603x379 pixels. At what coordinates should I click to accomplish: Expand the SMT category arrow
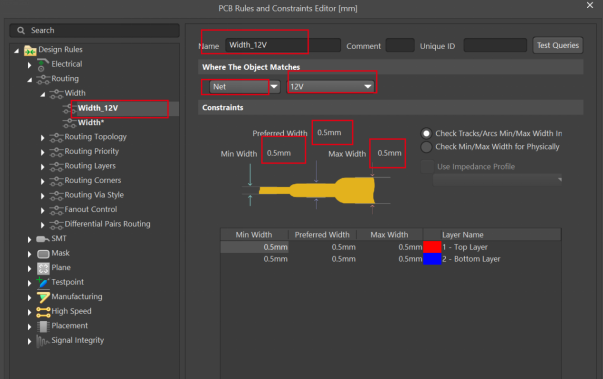[30, 239]
